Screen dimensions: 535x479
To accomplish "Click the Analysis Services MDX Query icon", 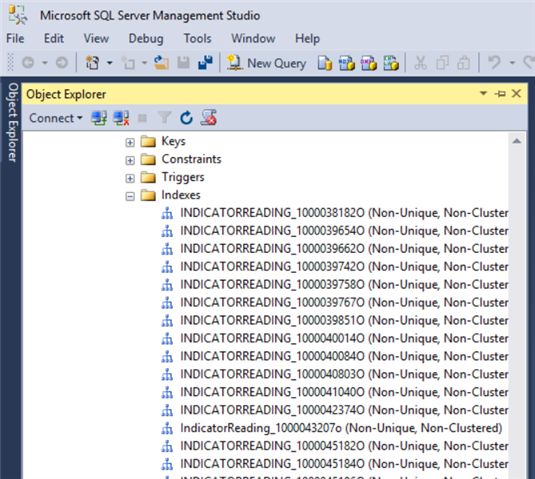I will click(347, 63).
